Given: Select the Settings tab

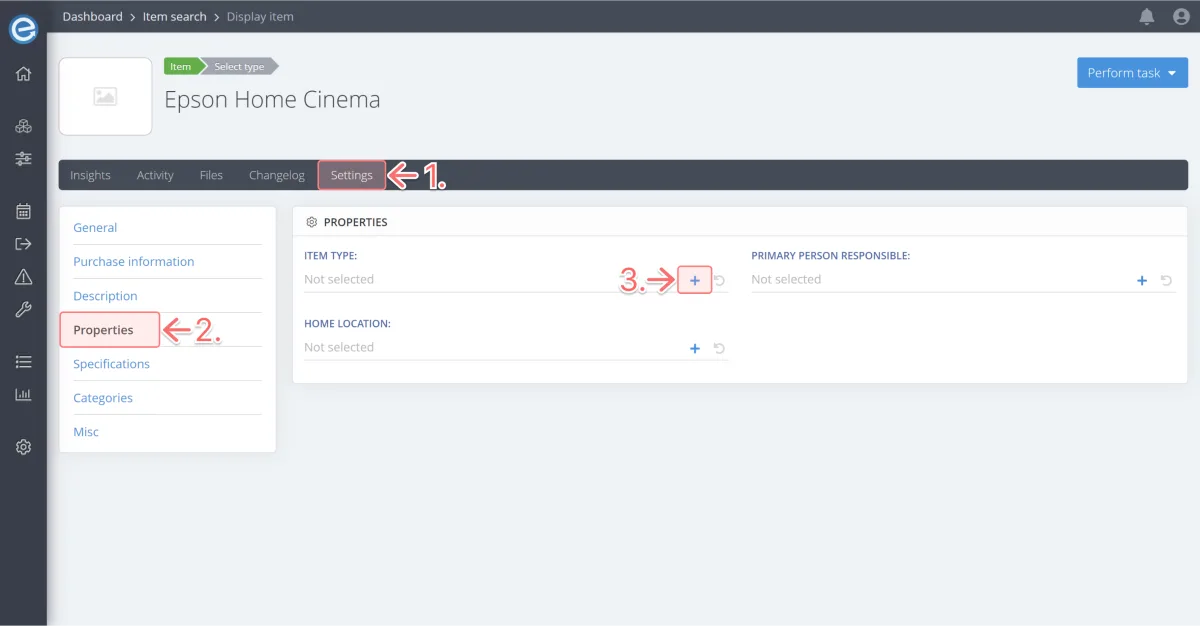Looking at the screenshot, I should (352, 175).
